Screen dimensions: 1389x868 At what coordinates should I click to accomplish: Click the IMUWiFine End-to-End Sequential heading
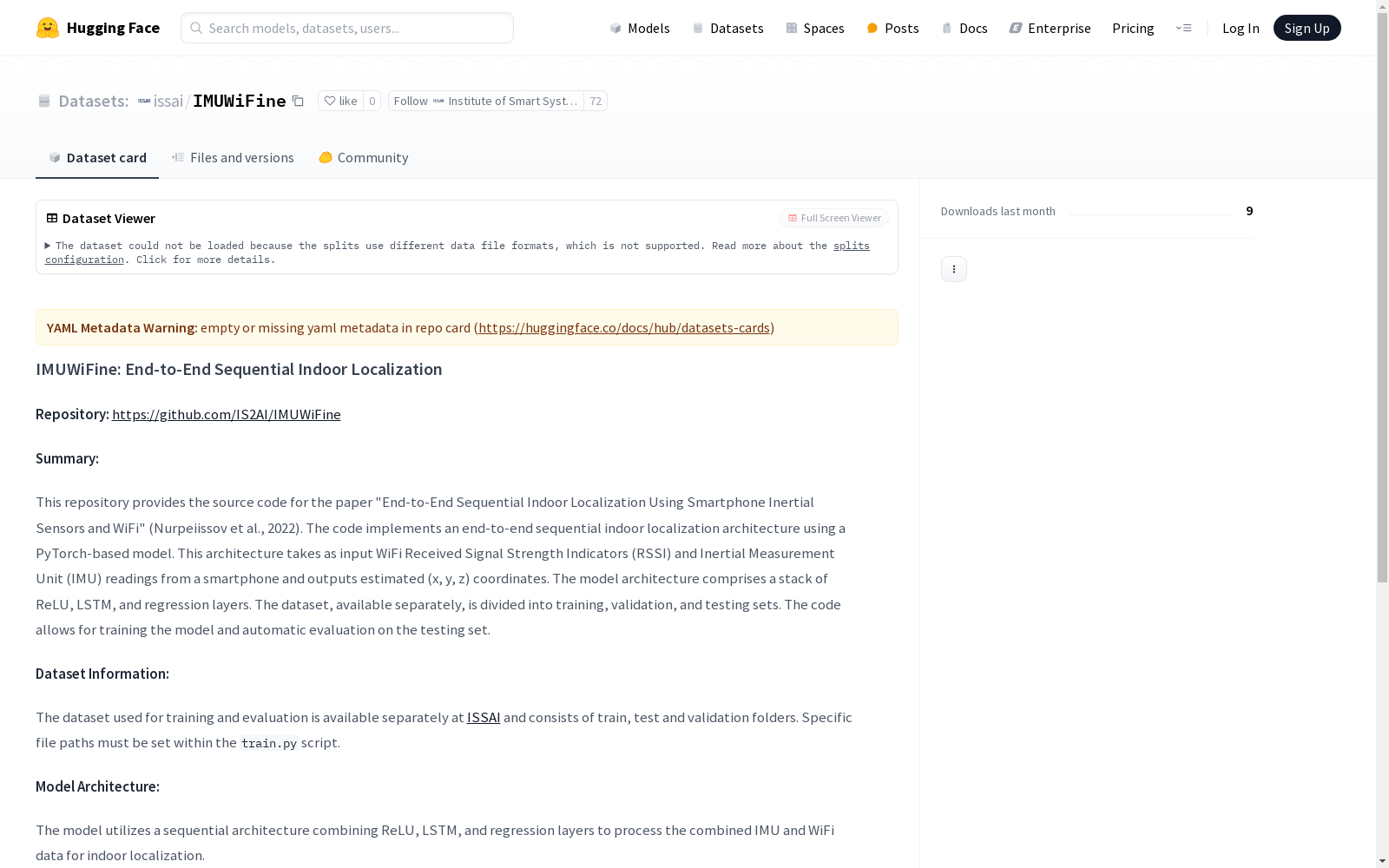click(x=239, y=369)
